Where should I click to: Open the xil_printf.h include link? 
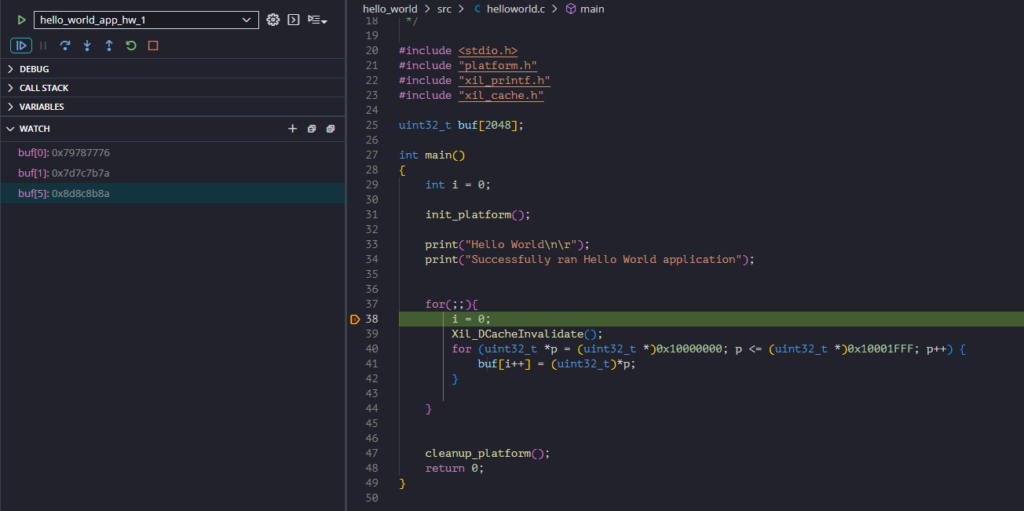[504, 80]
